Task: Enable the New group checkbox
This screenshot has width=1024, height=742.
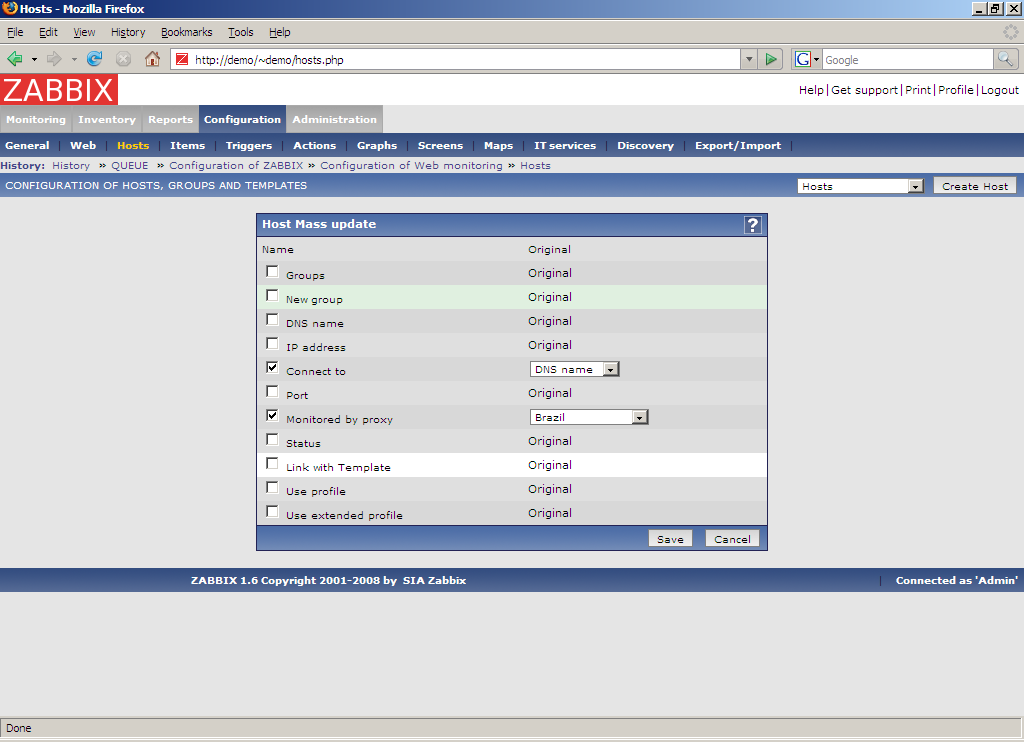Action: pyautogui.click(x=272, y=296)
